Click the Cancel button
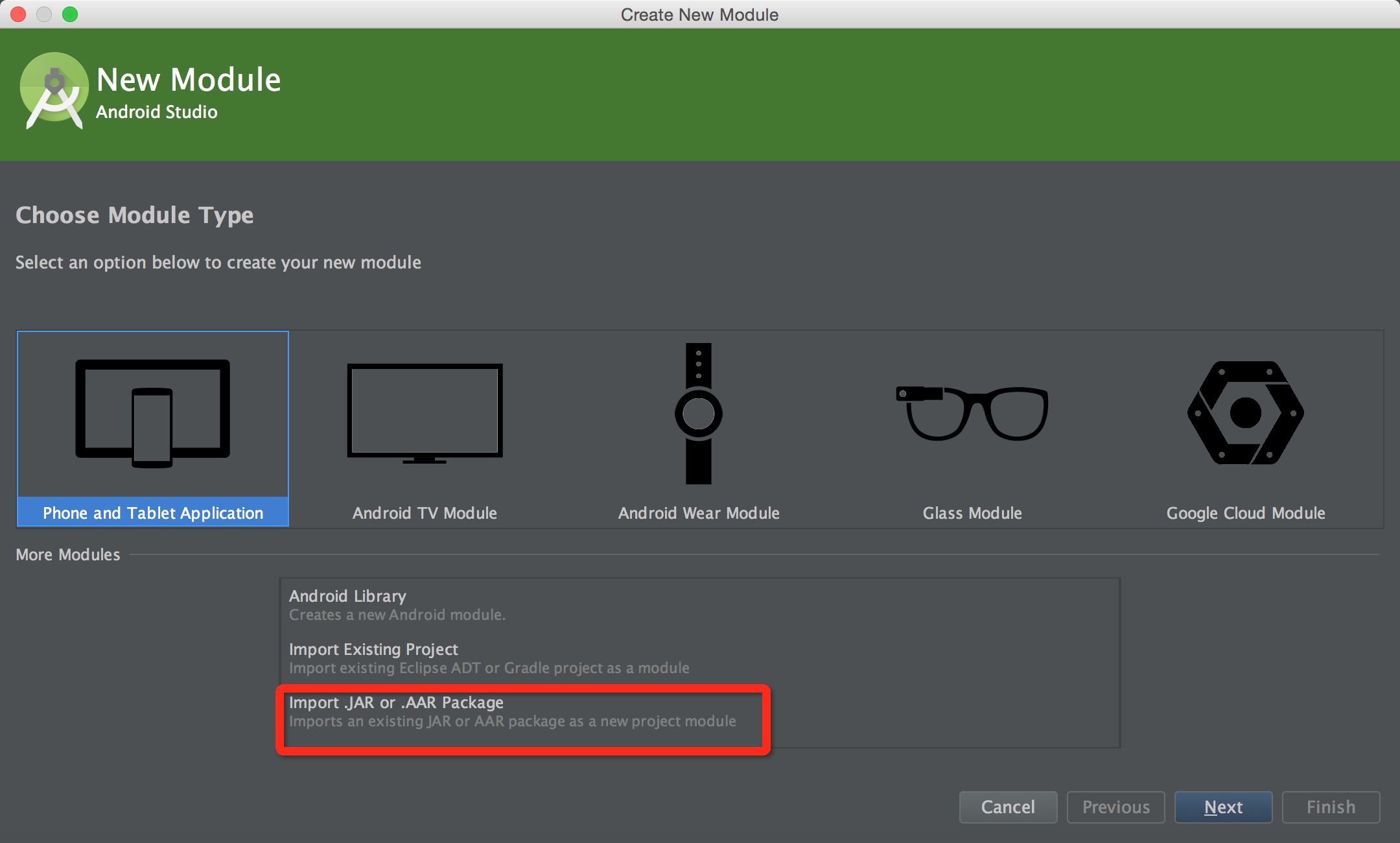This screenshot has width=1400, height=843. coord(1008,807)
